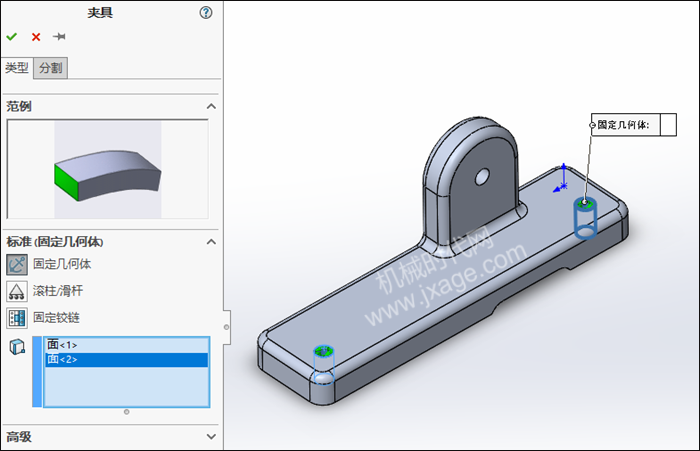Click the blue coordinate triad on model

pos(561,179)
